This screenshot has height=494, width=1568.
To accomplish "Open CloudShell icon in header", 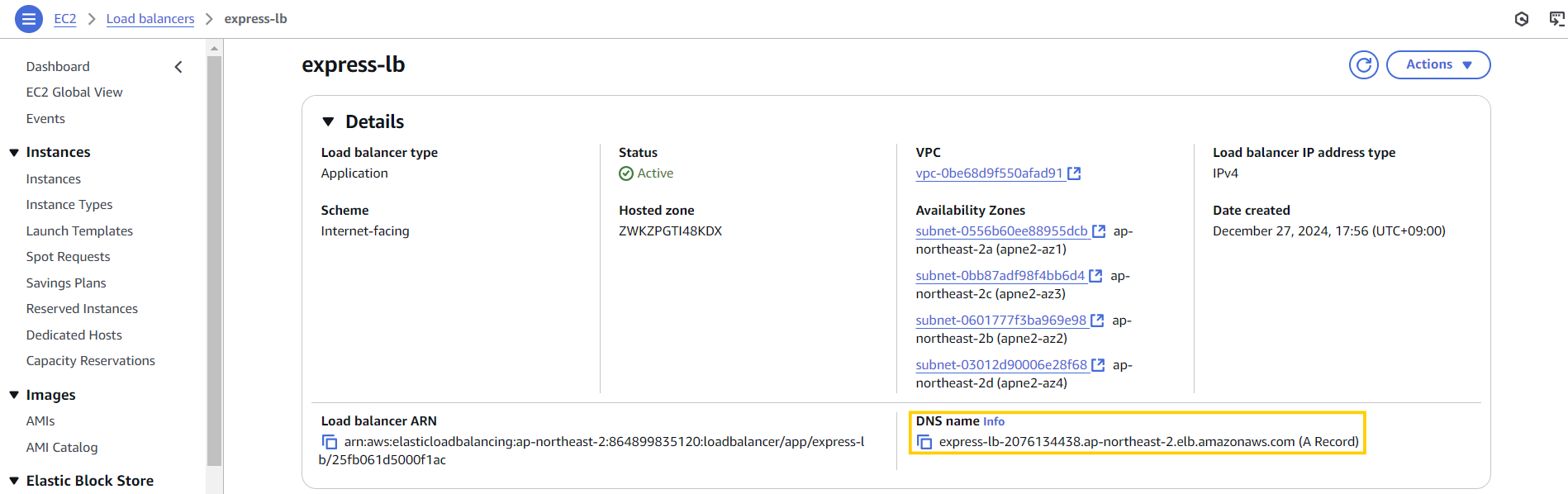I will pos(1557,19).
